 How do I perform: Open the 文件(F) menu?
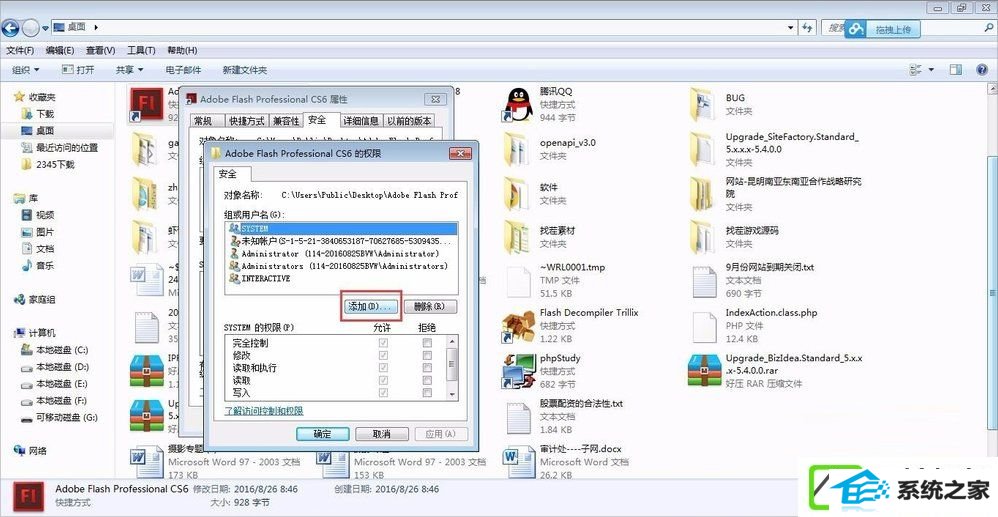pos(20,50)
